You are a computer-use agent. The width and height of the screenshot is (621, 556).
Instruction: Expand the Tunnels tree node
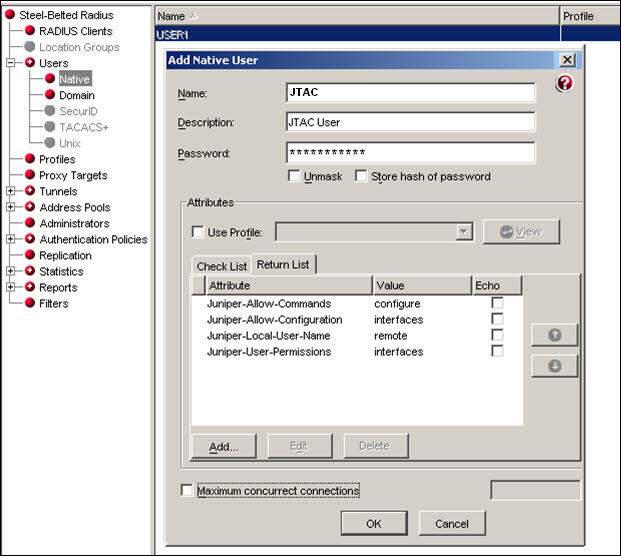point(10,191)
